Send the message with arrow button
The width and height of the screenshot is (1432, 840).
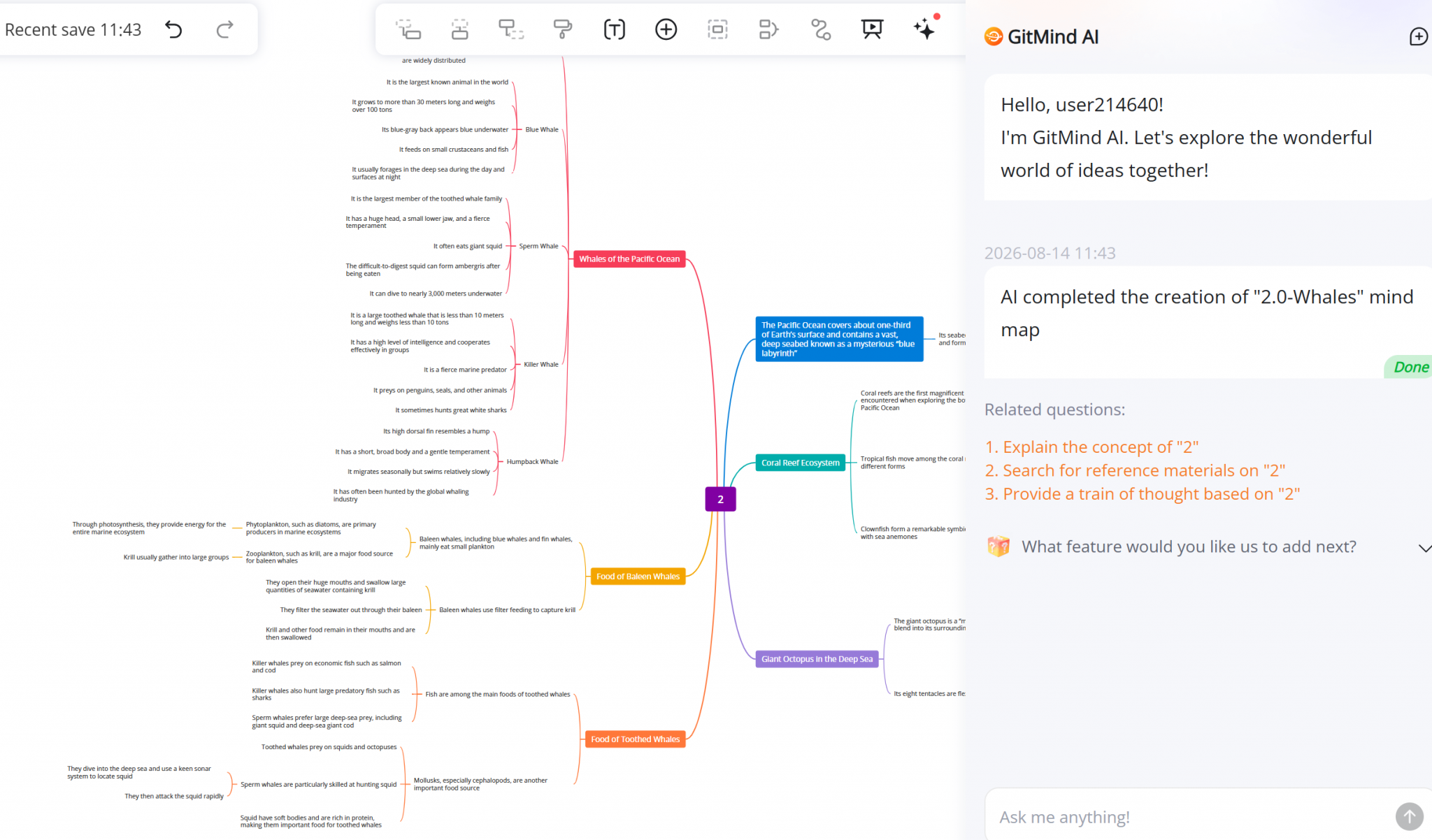coord(1409,816)
